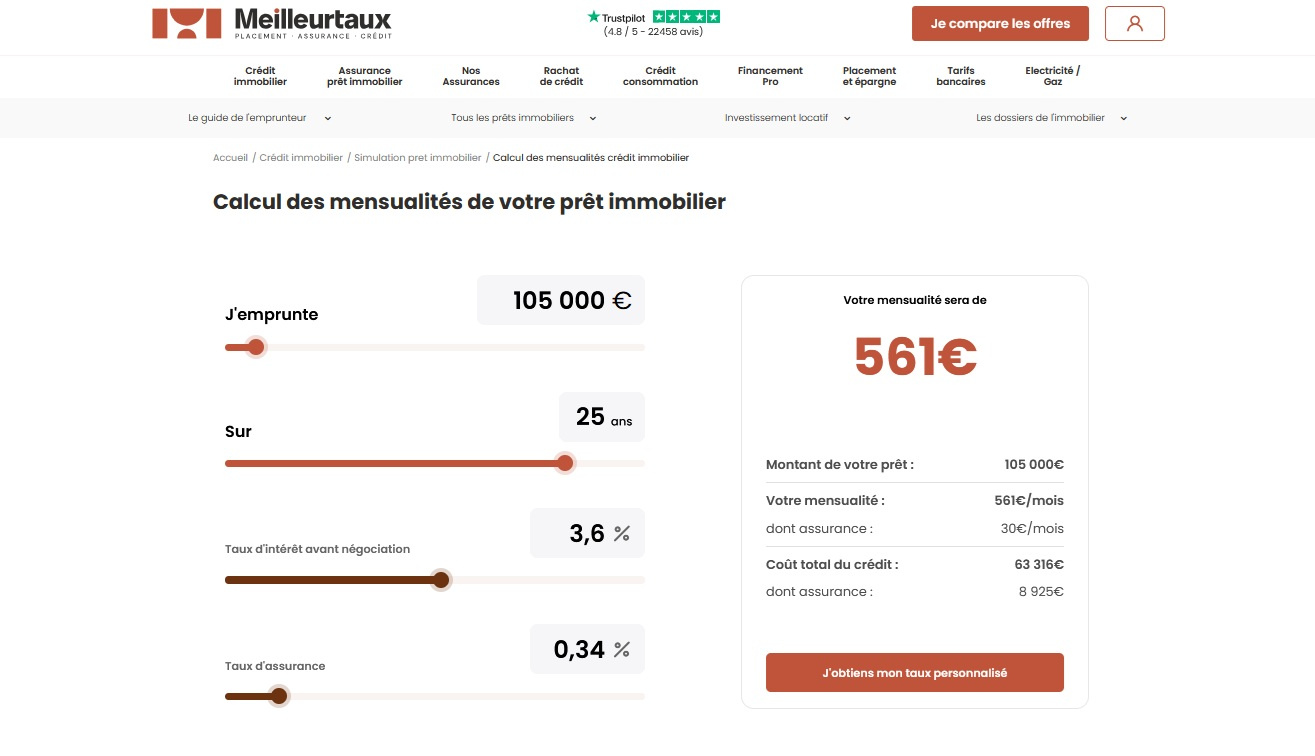Open Assurance prêt immobilier menu
The image size is (1315, 756).
pyautogui.click(x=364, y=76)
